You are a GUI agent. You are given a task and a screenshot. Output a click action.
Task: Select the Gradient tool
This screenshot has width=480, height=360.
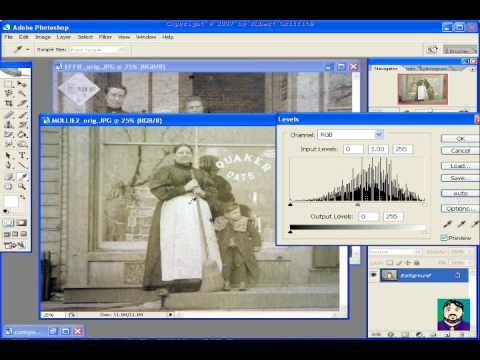click(x=22, y=135)
